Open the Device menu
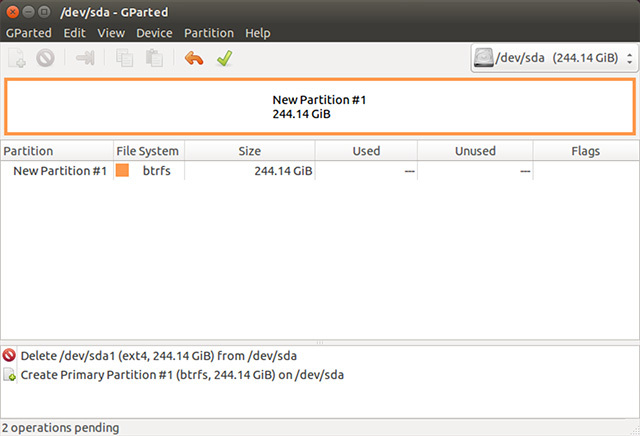 coord(154,33)
